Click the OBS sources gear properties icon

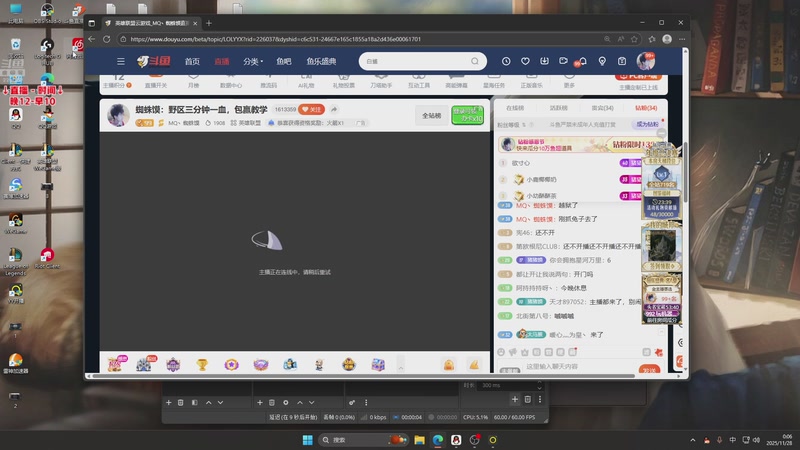pyautogui.click(x=286, y=403)
